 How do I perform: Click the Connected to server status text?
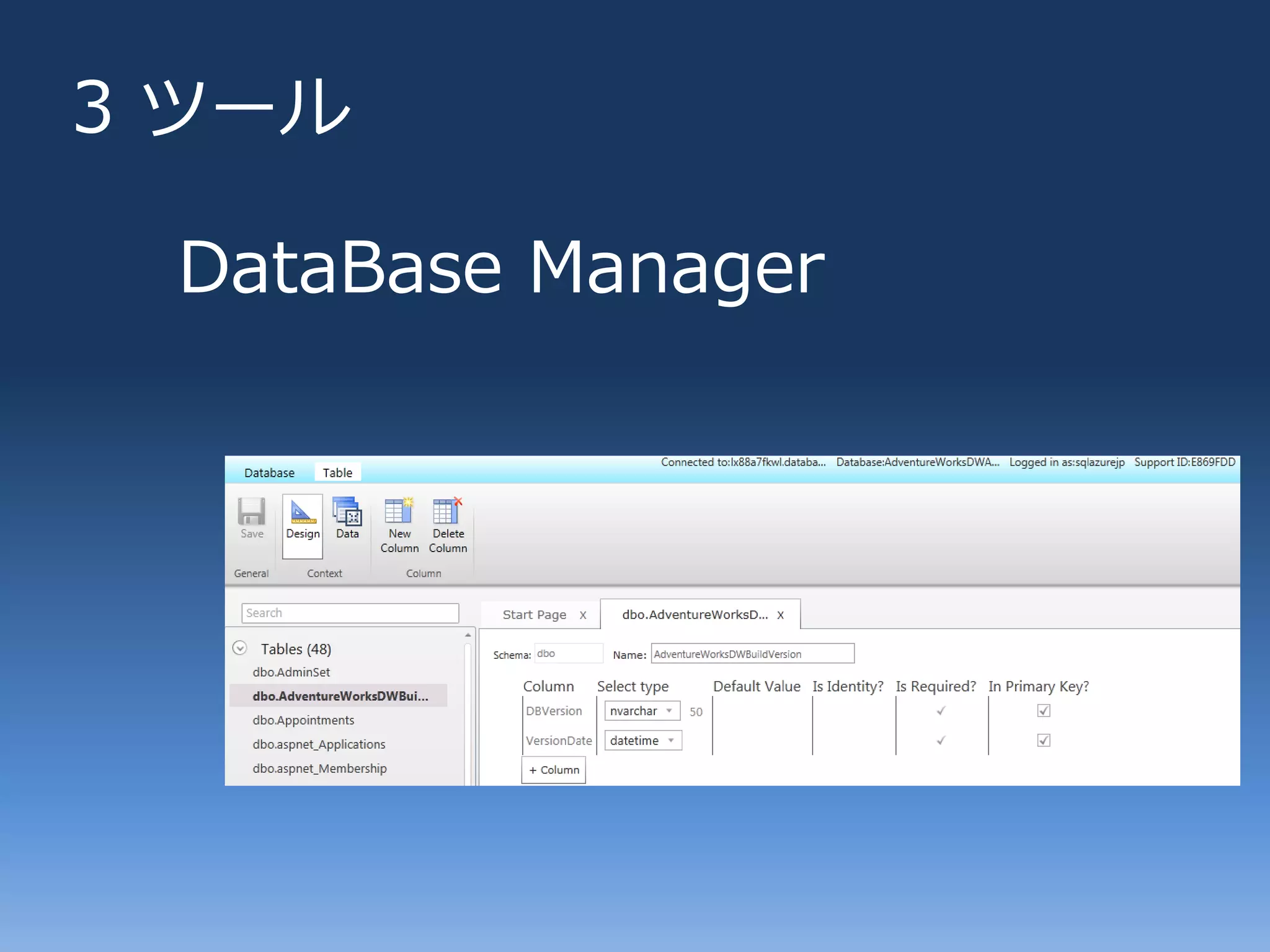(743, 462)
